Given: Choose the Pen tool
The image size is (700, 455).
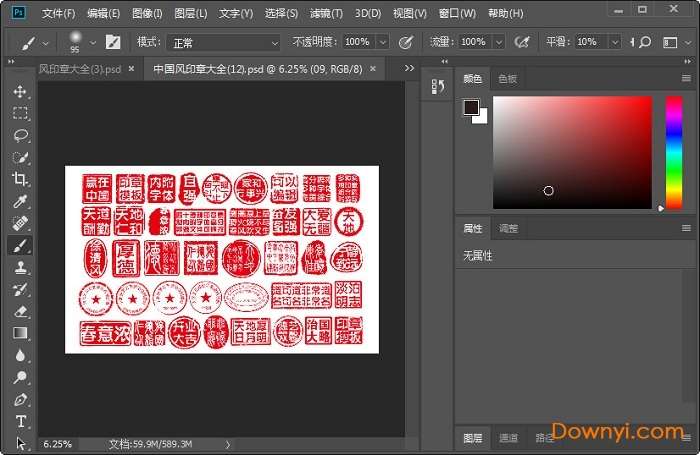Looking at the screenshot, I should pyautogui.click(x=20, y=399).
